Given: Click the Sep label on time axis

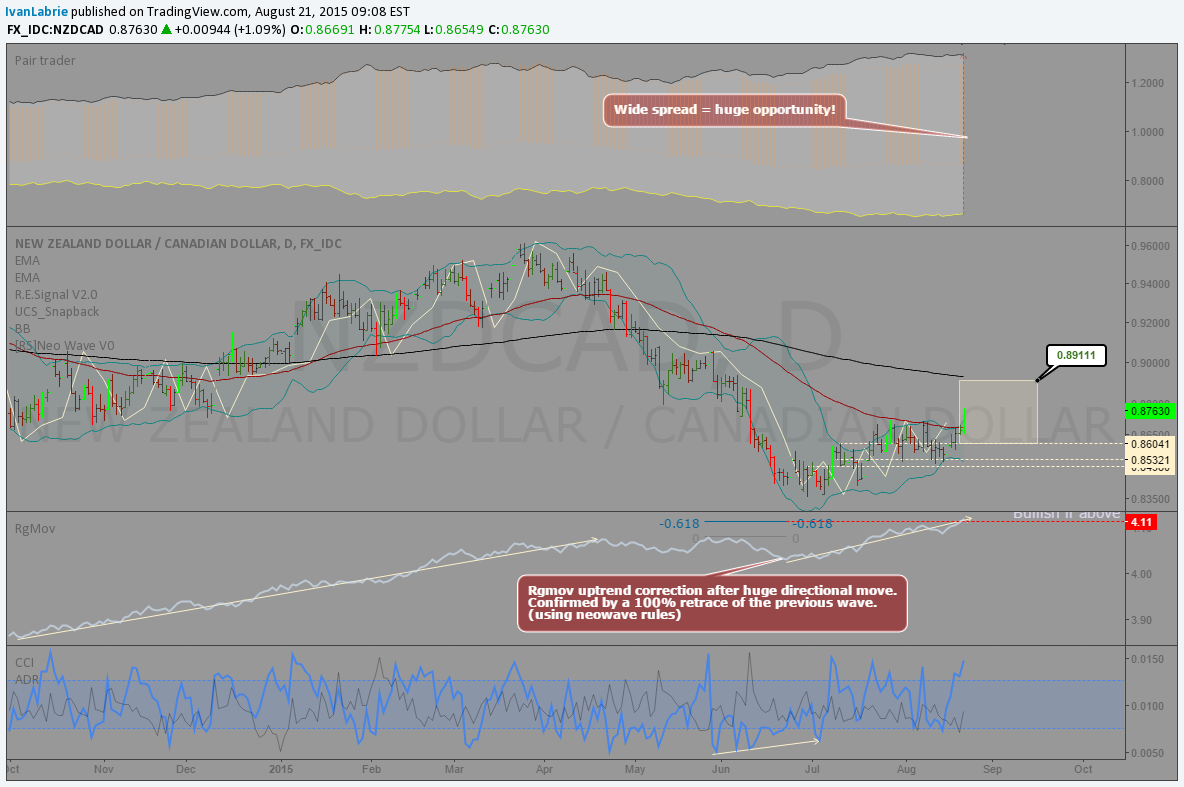Looking at the screenshot, I should (x=992, y=769).
